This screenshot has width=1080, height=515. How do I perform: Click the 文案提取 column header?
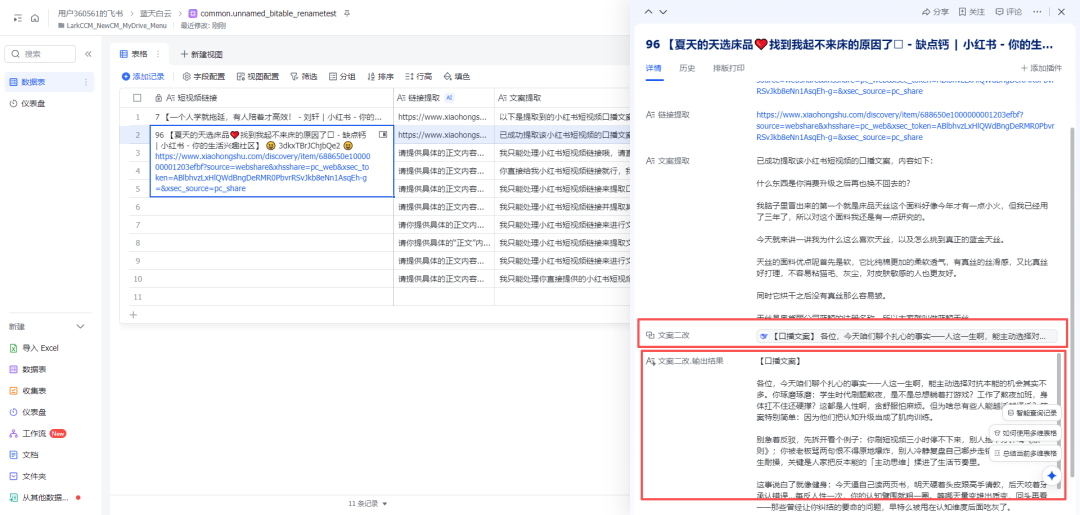pos(563,98)
